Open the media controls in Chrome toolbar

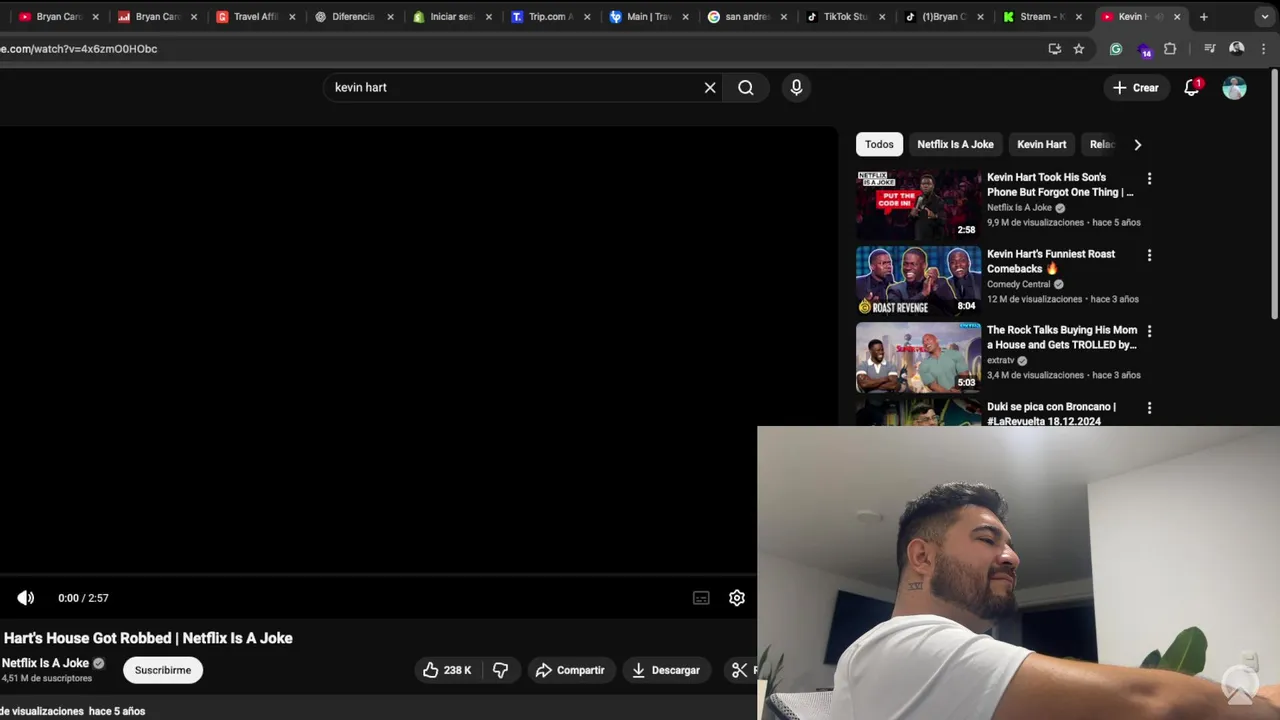pyautogui.click(x=1209, y=48)
